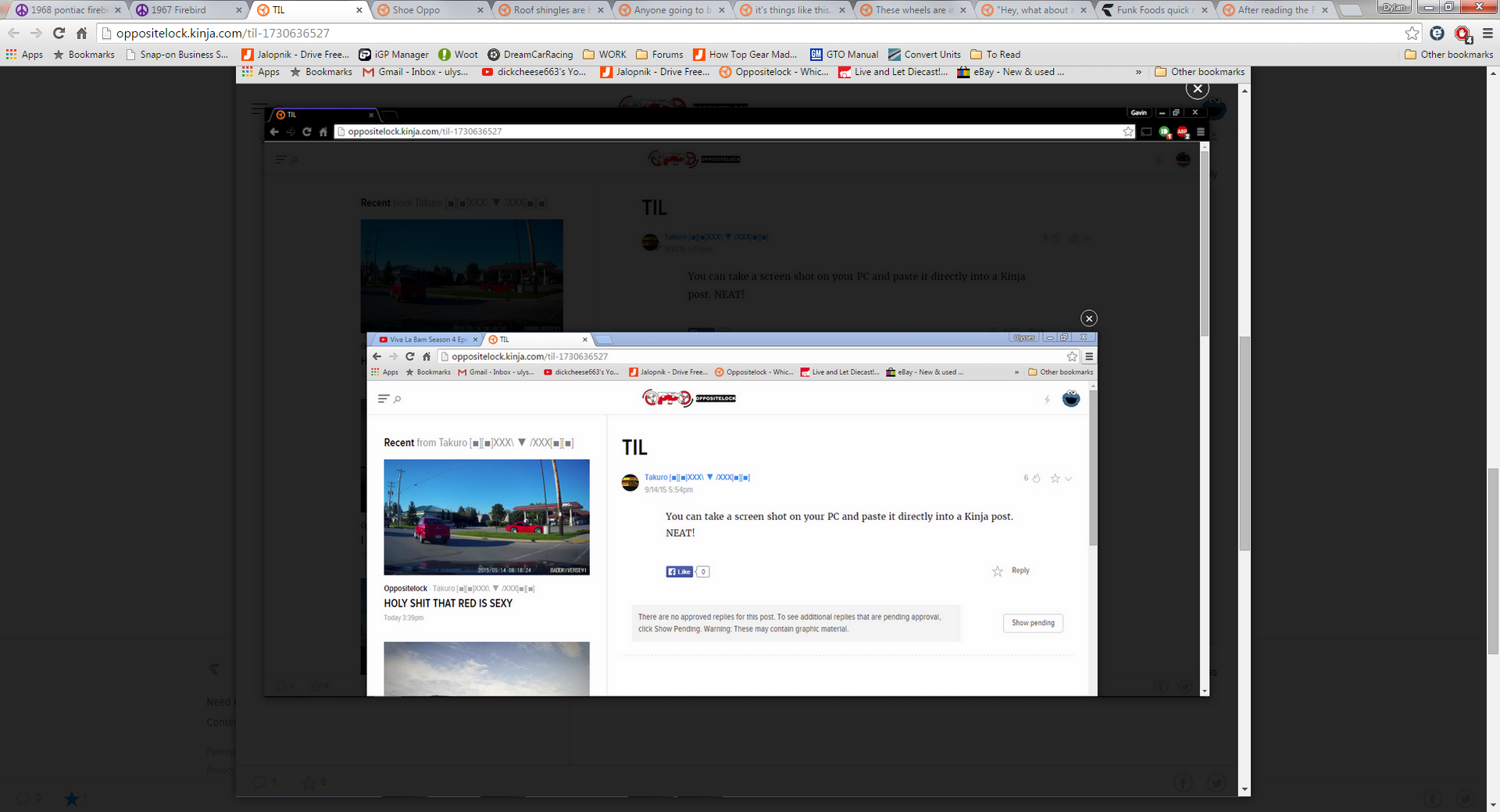The height and width of the screenshot is (812, 1500).
Task: Click dickcheese663's YouTube bookmark in second bookmarks row
Action: pos(534,72)
